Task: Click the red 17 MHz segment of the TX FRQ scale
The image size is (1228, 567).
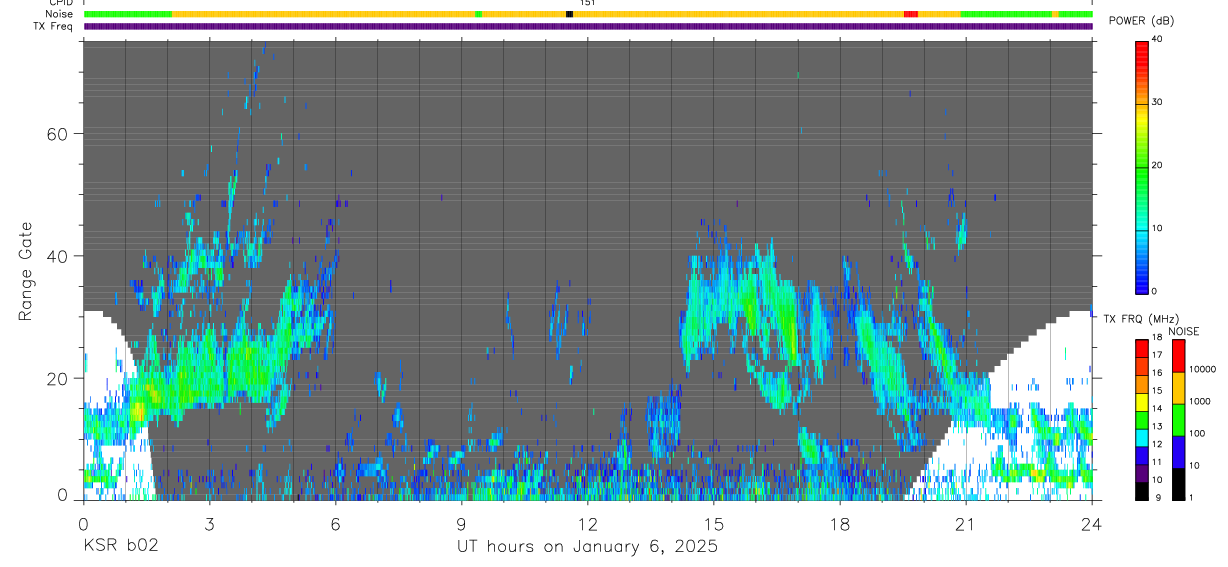Action: click(x=1141, y=349)
